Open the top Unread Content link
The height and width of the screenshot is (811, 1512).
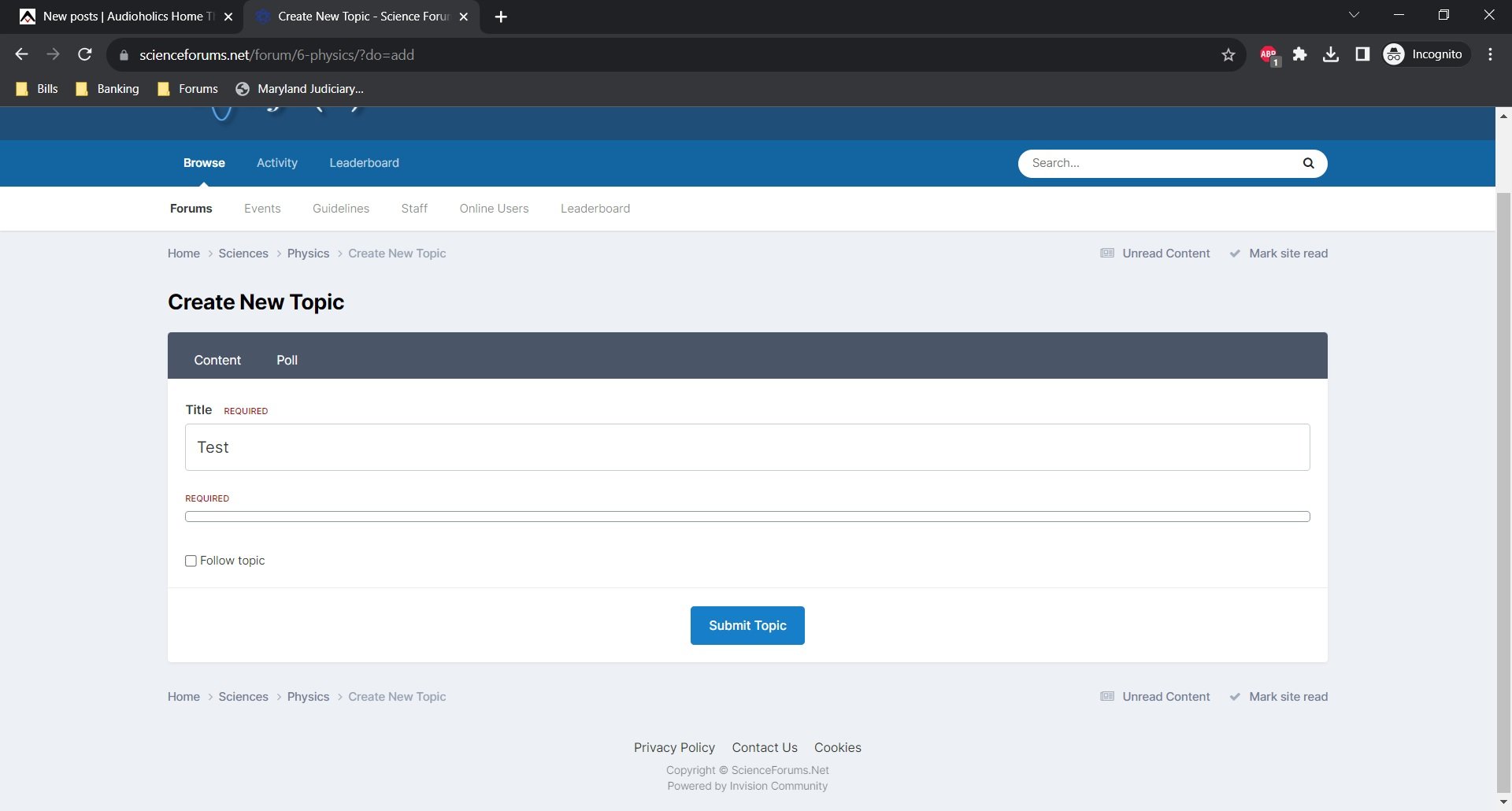(x=1165, y=254)
